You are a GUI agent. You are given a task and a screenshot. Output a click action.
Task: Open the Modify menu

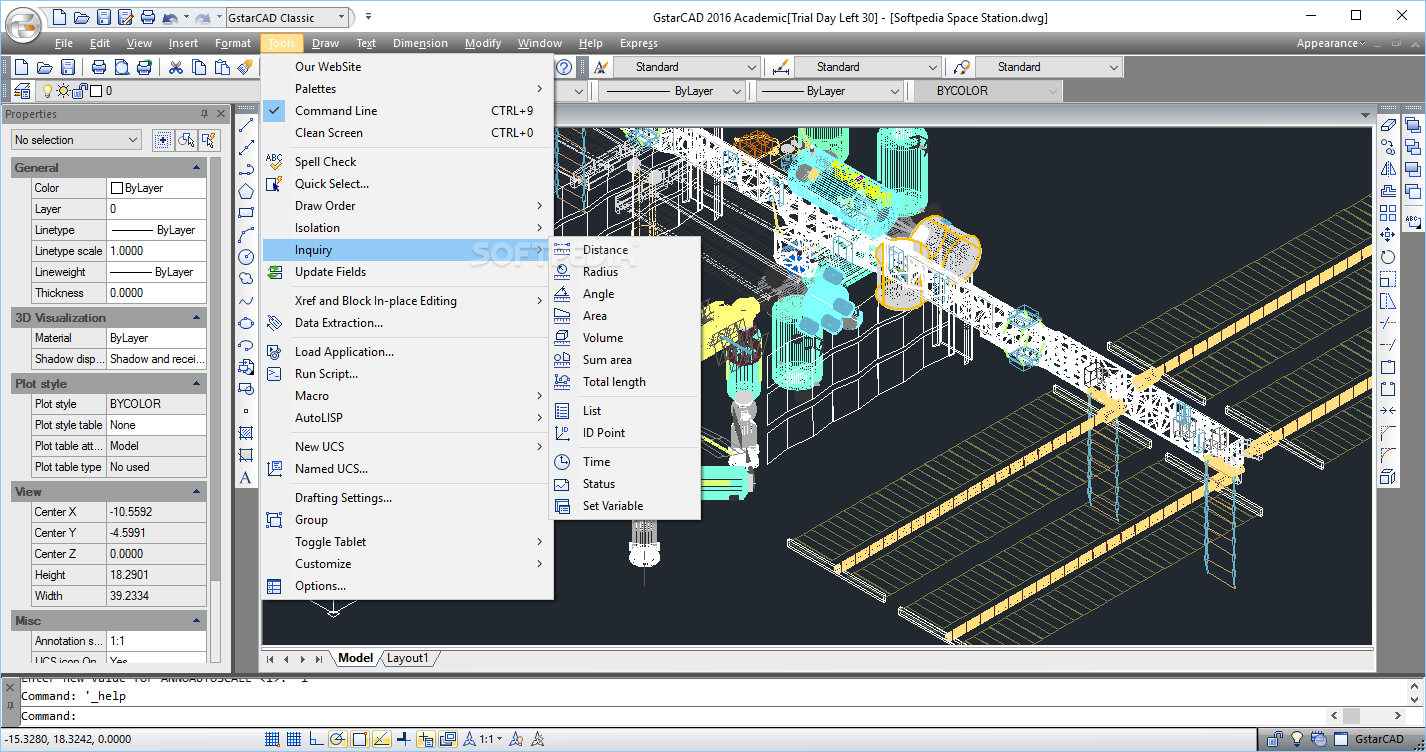483,43
